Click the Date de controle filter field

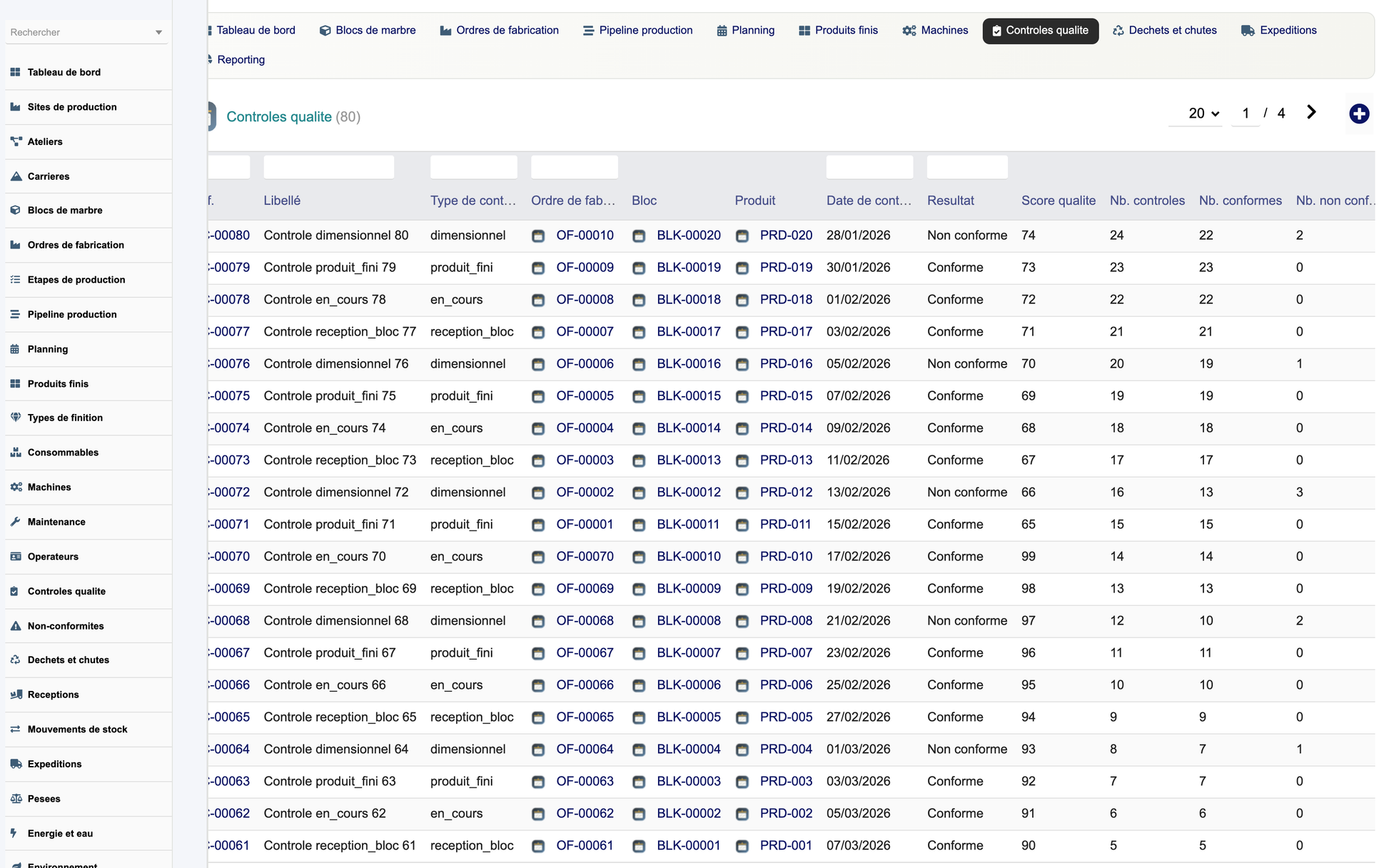pos(869,167)
